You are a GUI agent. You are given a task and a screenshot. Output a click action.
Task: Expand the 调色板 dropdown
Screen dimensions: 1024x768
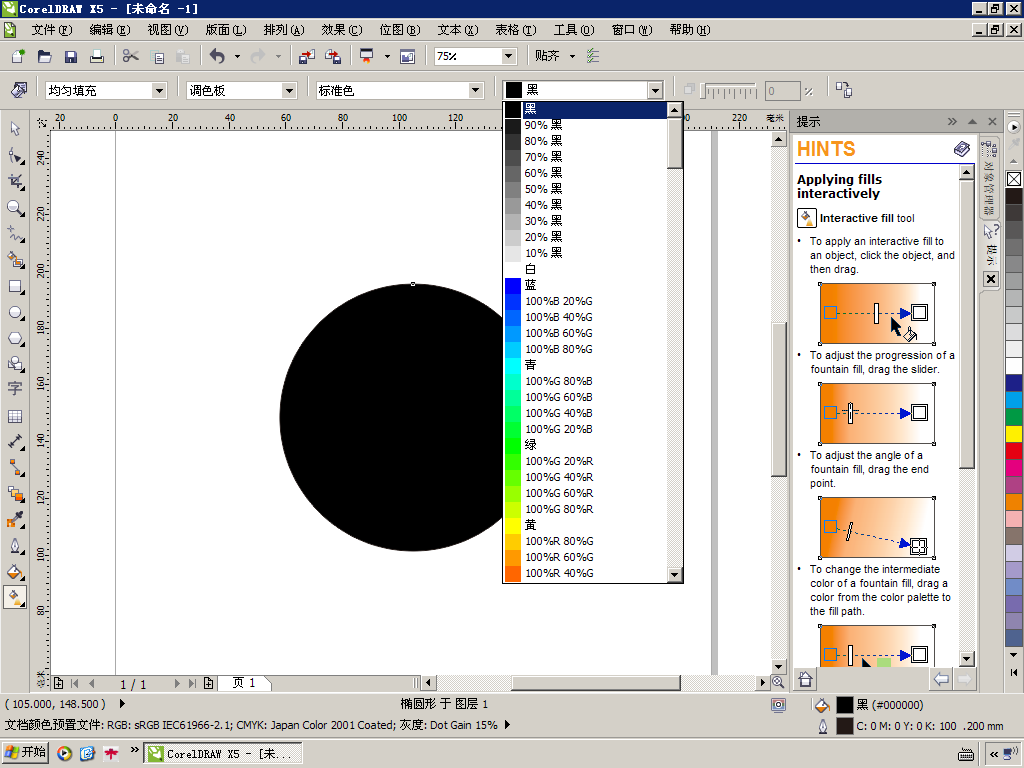tap(289, 90)
